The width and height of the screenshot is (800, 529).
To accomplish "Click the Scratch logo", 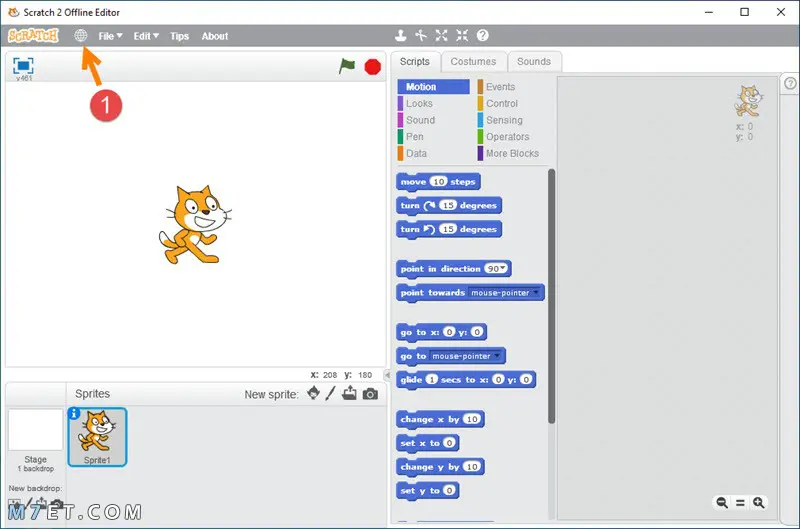I will point(33,36).
